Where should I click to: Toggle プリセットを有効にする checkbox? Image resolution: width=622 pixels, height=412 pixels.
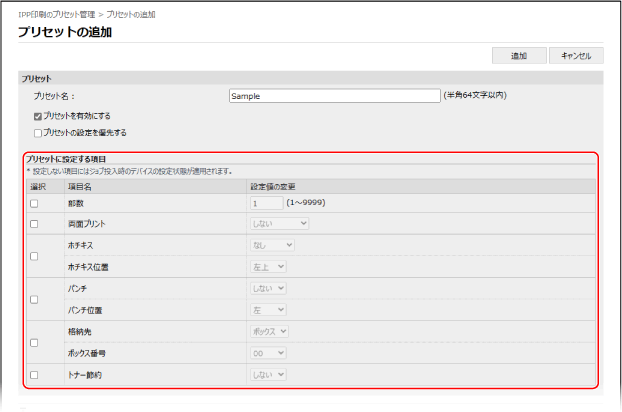click(x=38, y=116)
